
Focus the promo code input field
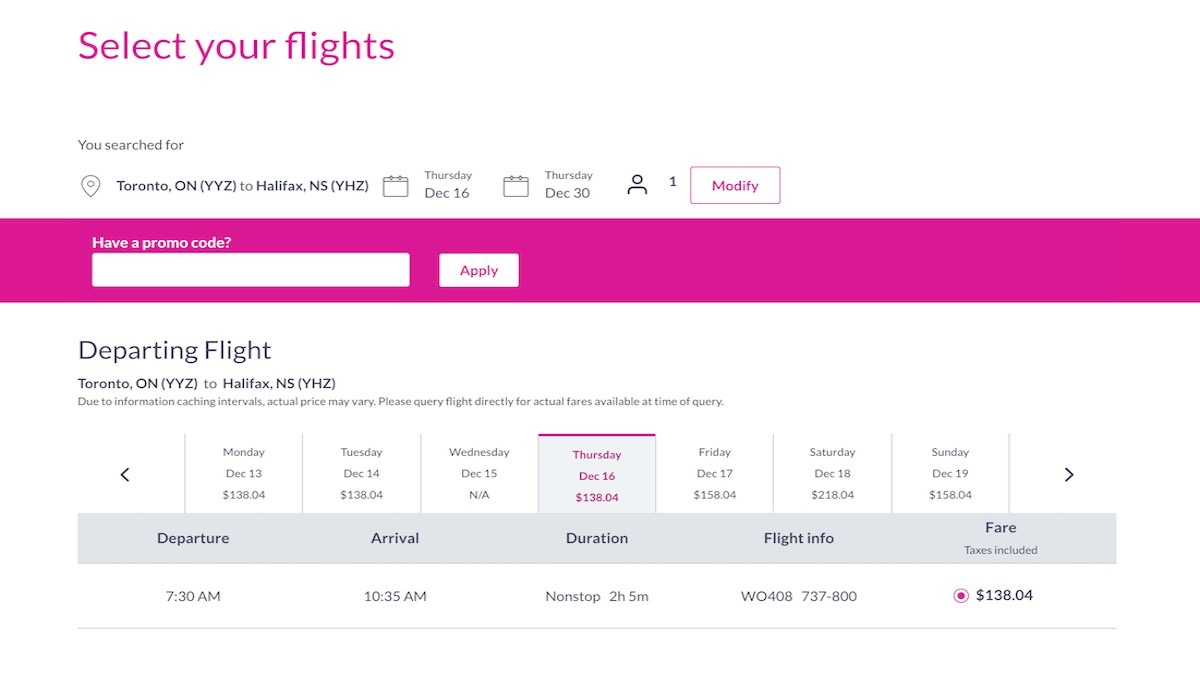click(251, 270)
